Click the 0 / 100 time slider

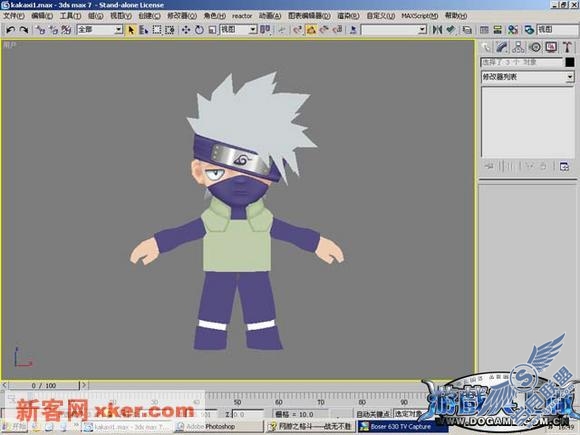click(44, 385)
